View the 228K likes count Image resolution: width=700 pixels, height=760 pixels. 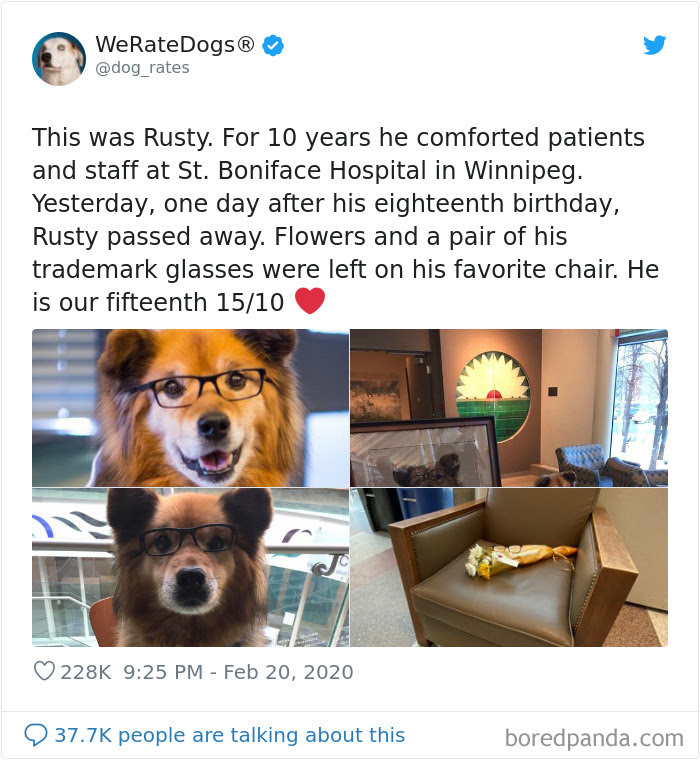(86, 672)
